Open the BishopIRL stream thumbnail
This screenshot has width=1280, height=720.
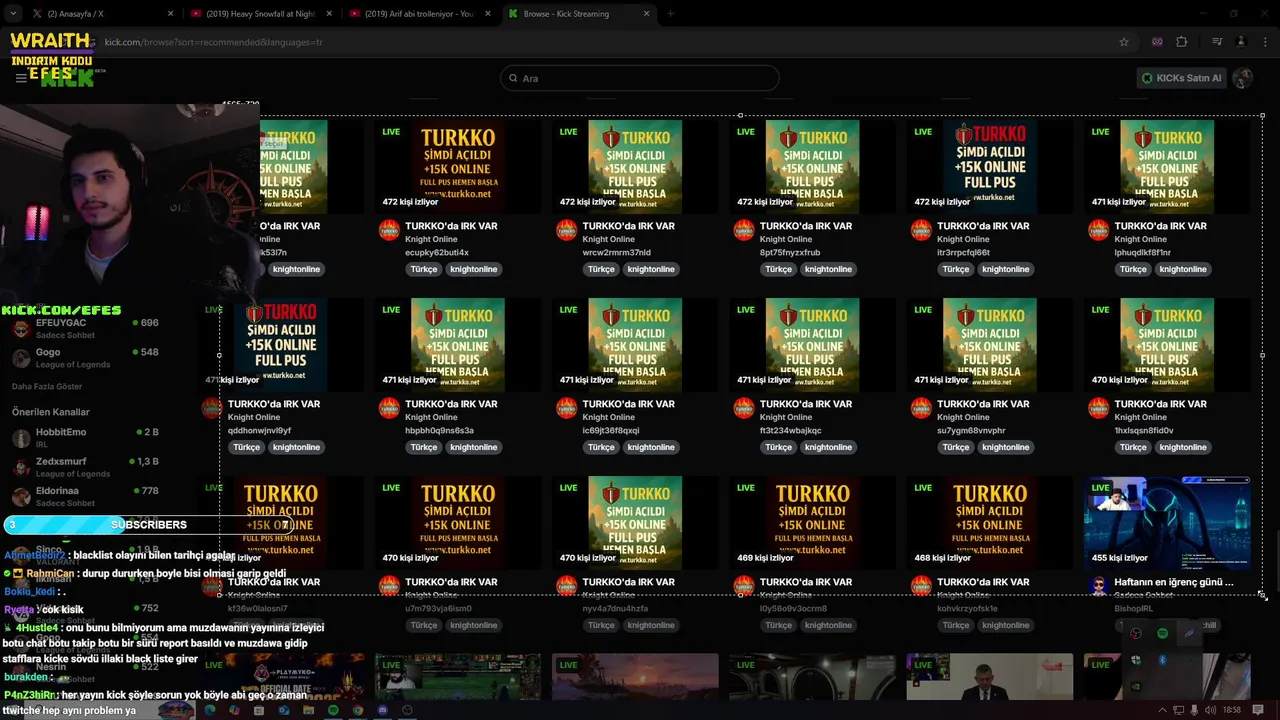tap(1167, 523)
